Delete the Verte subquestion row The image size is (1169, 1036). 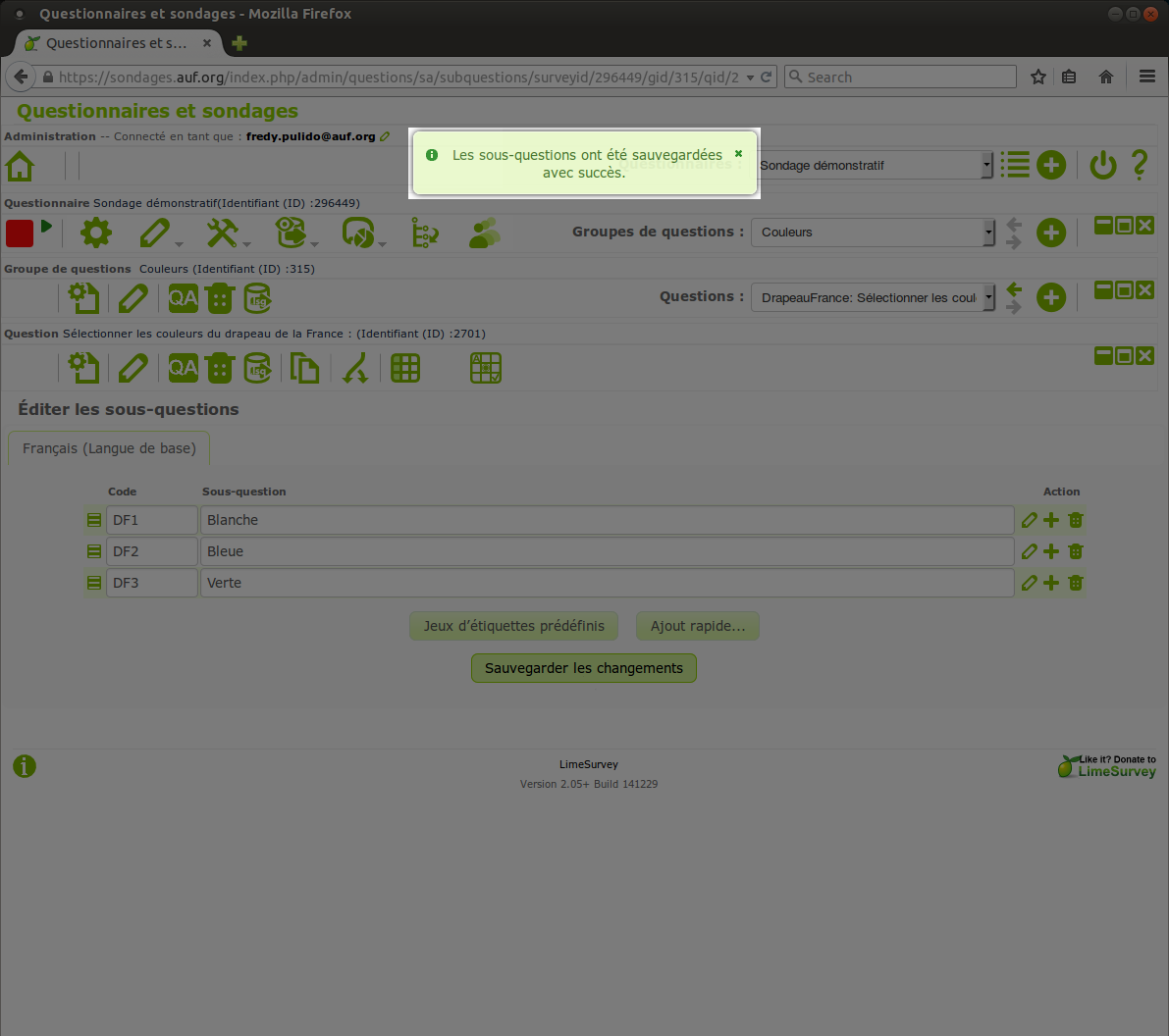pos(1075,583)
